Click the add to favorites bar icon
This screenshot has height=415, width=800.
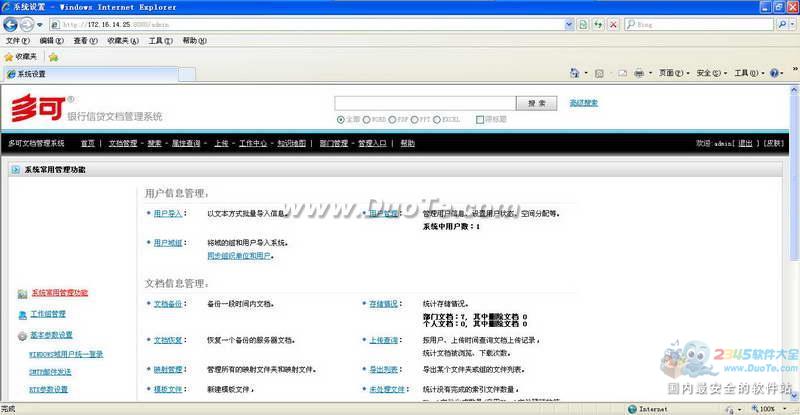tap(53, 57)
